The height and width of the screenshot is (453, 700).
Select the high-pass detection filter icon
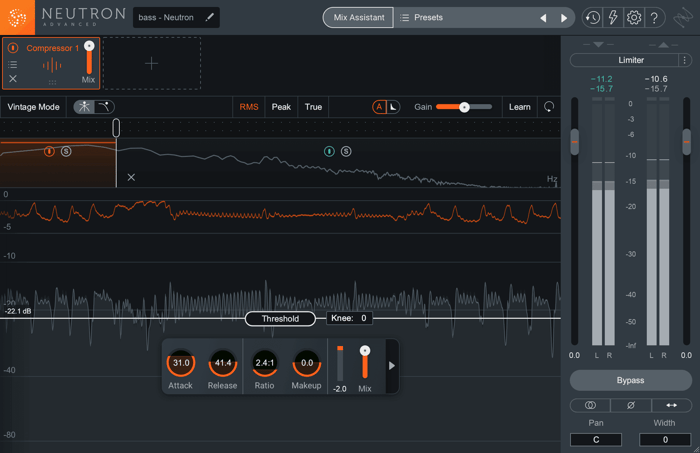tap(104, 107)
